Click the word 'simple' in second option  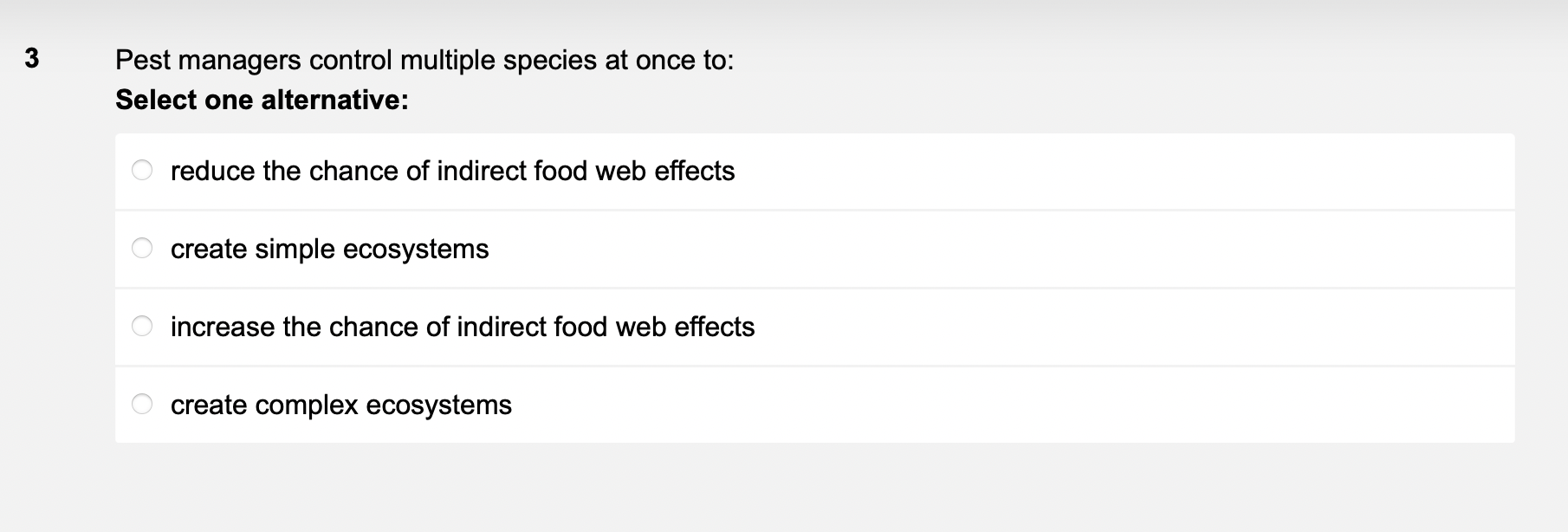pyautogui.click(x=295, y=249)
